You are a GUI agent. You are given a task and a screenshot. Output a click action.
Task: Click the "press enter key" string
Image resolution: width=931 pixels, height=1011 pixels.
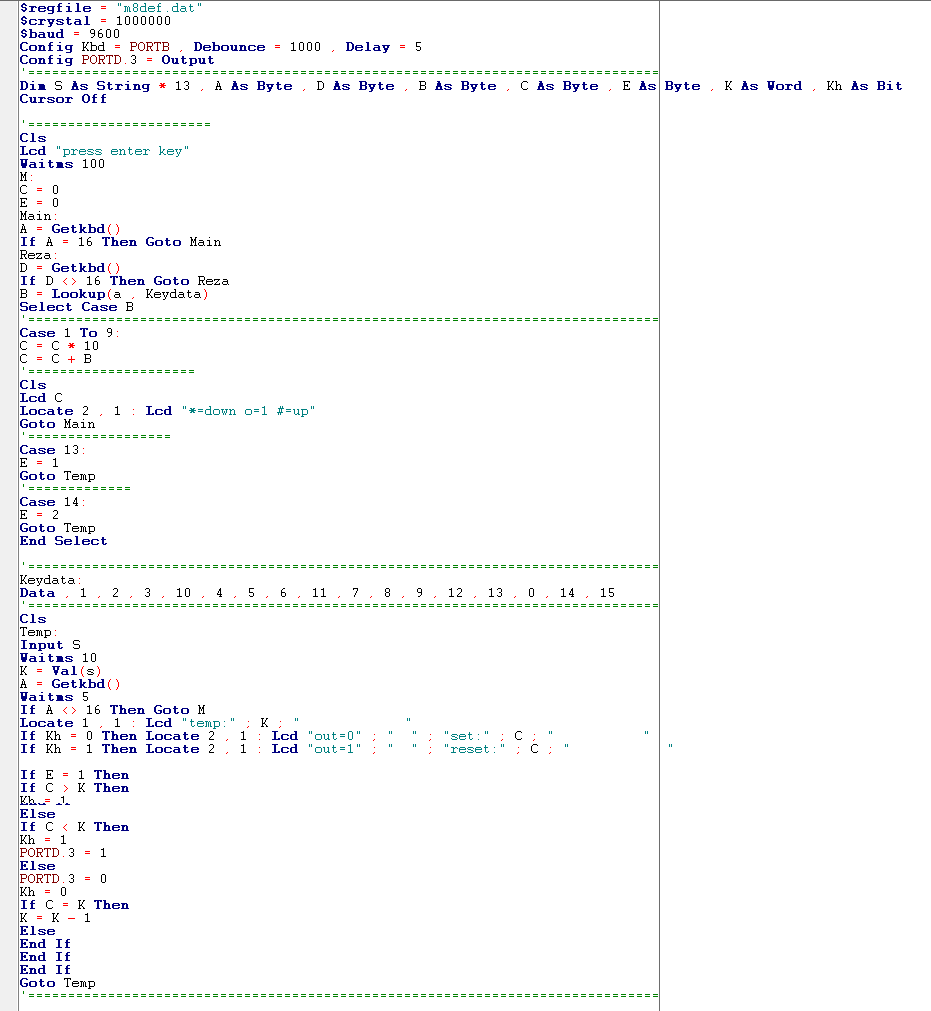[x=125, y=151]
